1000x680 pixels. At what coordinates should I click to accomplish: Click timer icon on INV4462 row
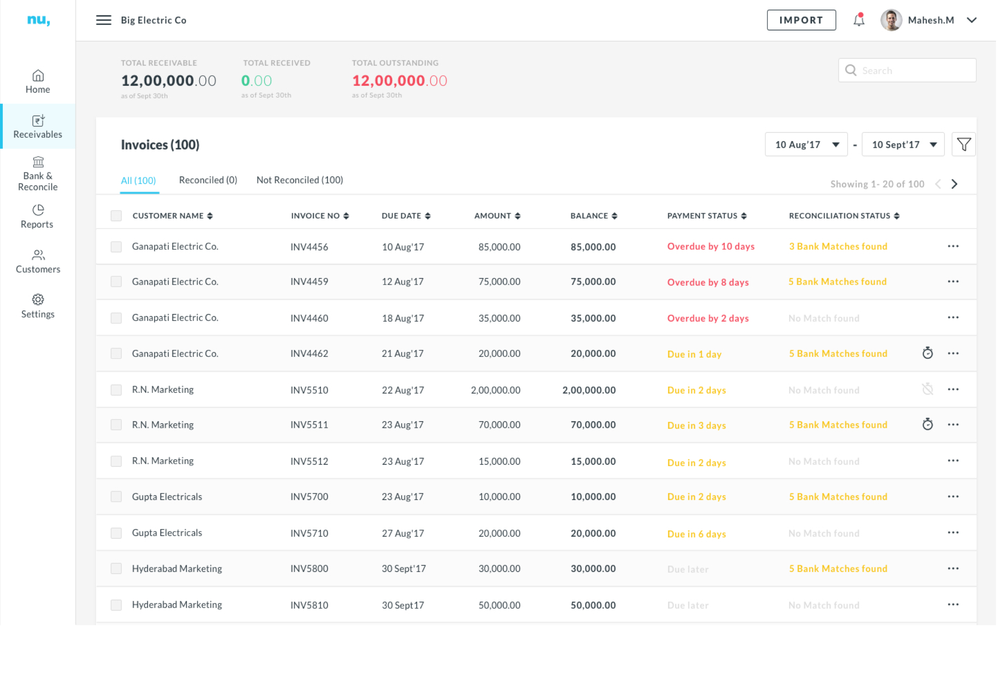(927, 353)
